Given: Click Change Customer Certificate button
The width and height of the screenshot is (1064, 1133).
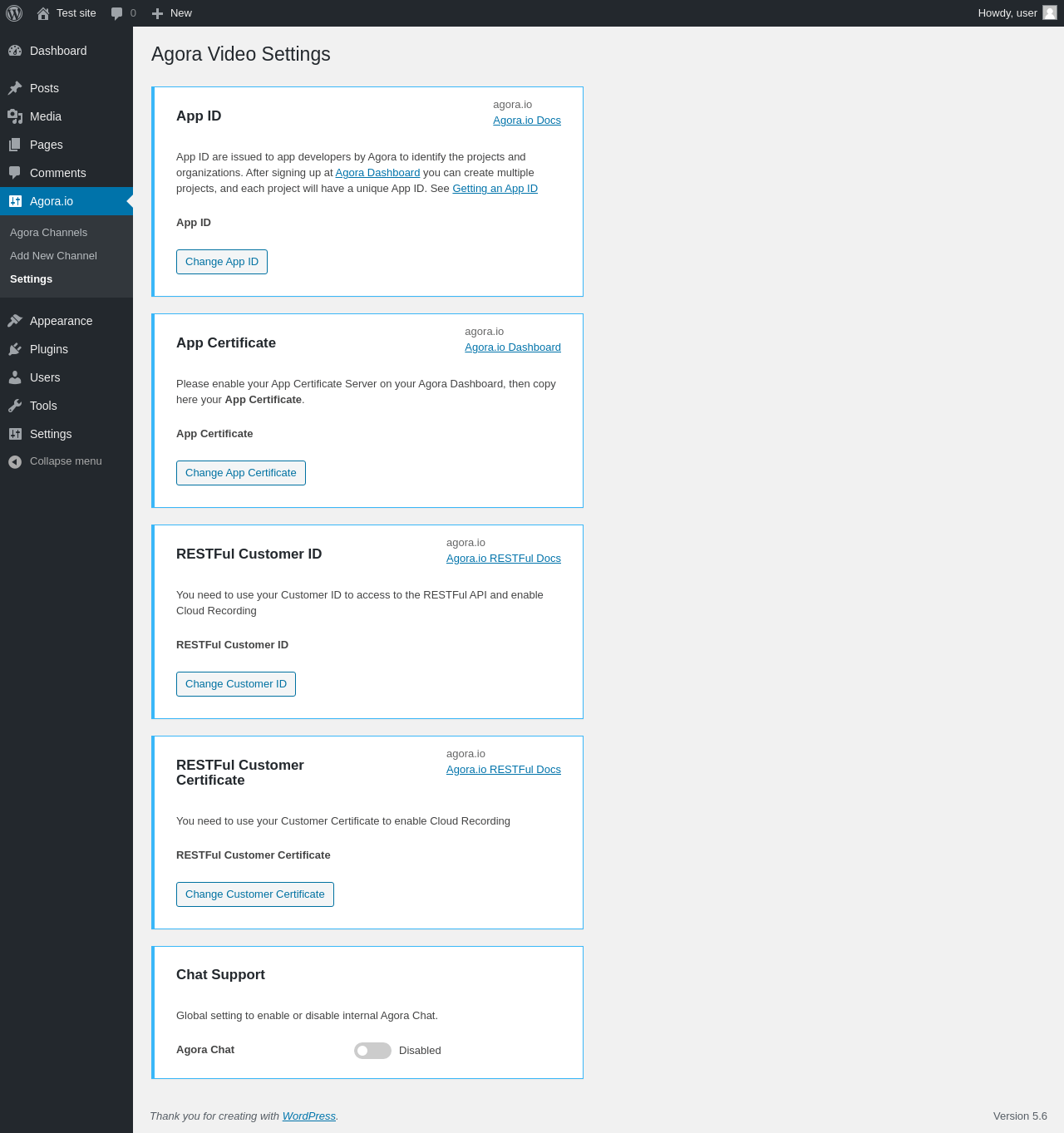Looking at the screenshot, I should (254, 894).
